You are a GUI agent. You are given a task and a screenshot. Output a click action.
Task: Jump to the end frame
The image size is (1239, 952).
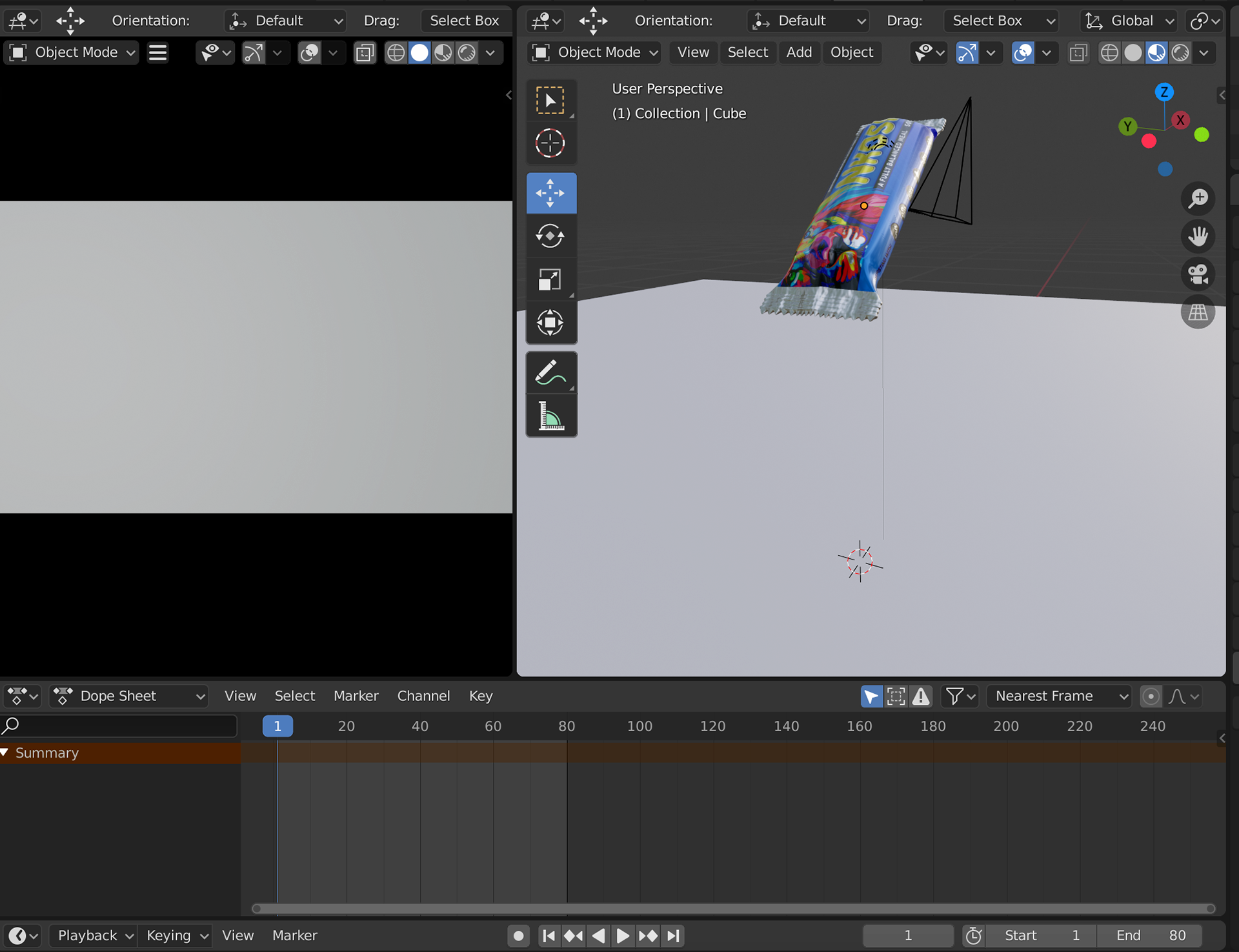(673, 935)
